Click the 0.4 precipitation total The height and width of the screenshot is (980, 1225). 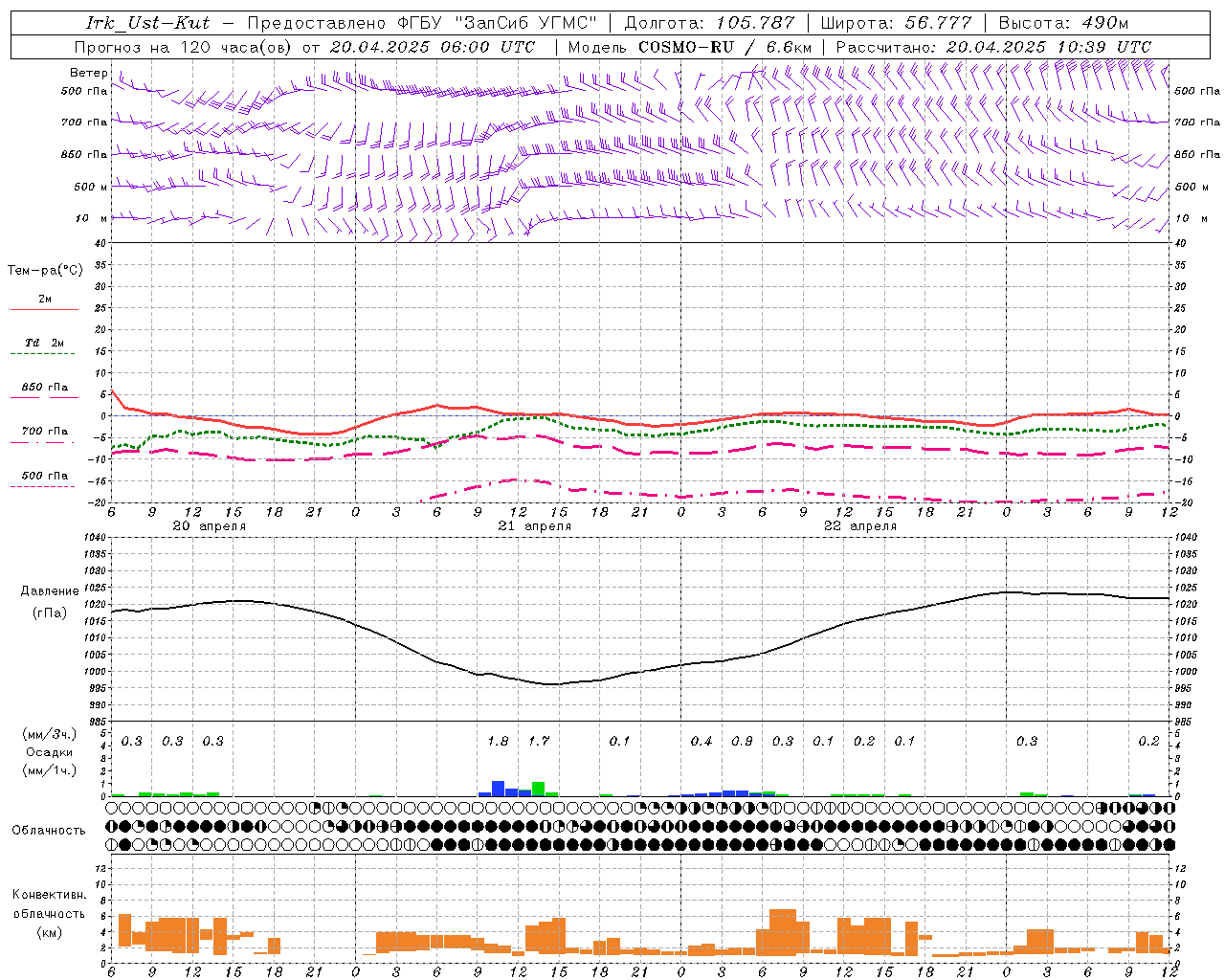pos(702,741)
